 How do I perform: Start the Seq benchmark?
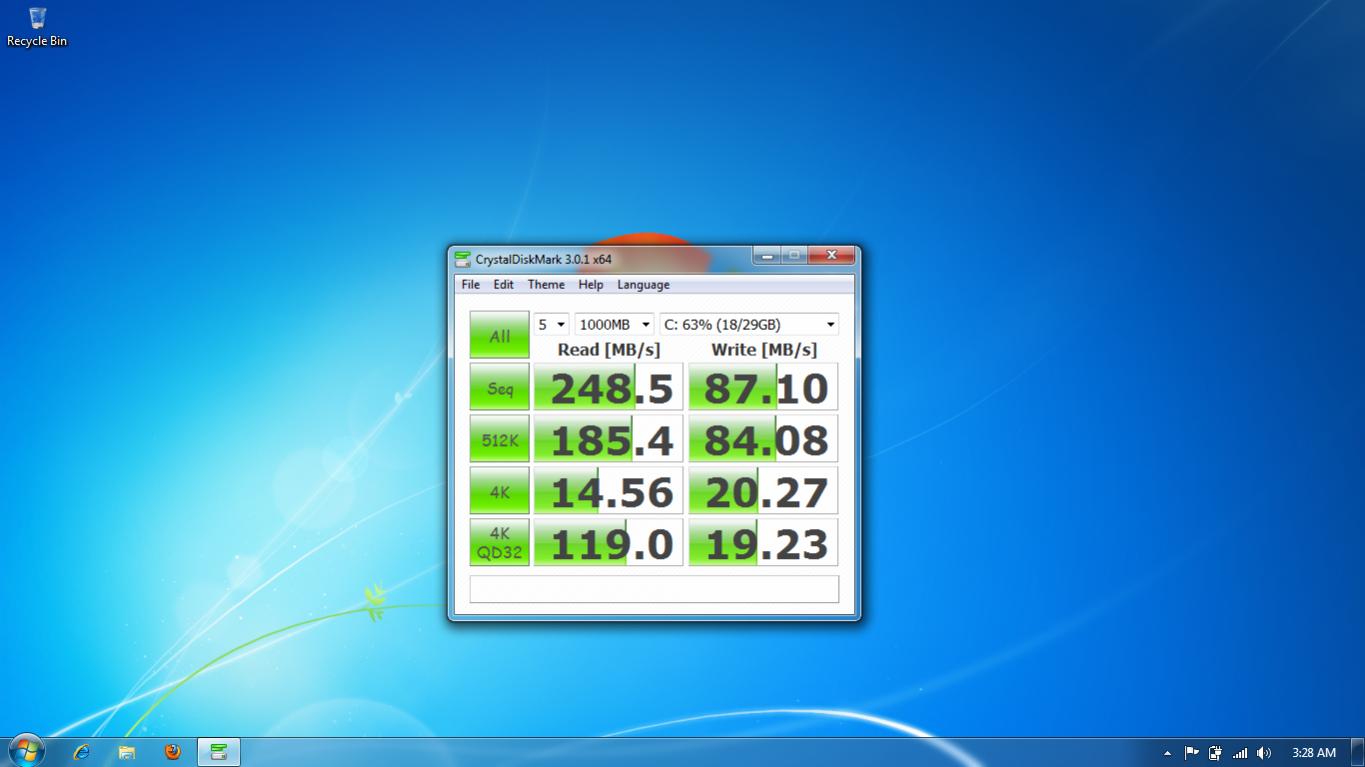click(x=500, y=388)
